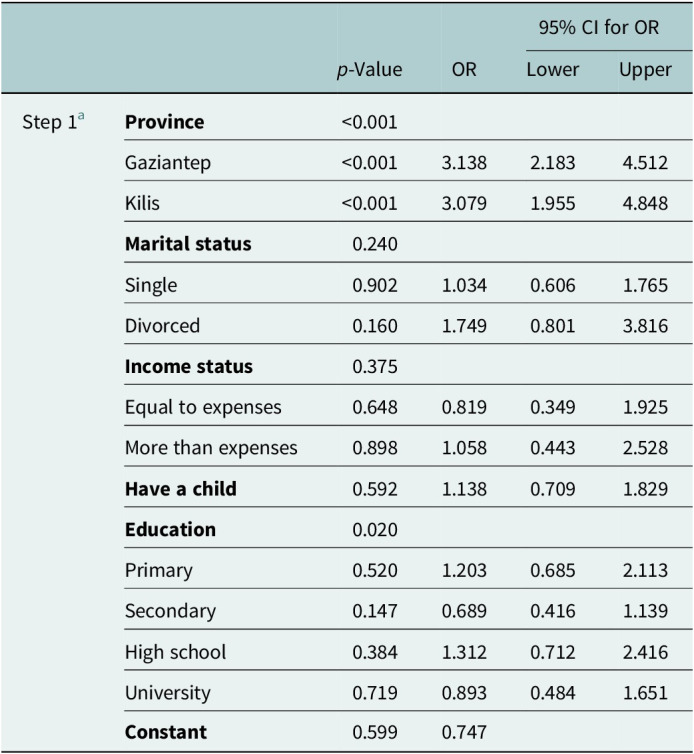Click the More than expenses row label
694x754 pixels.
coord(211,448)
